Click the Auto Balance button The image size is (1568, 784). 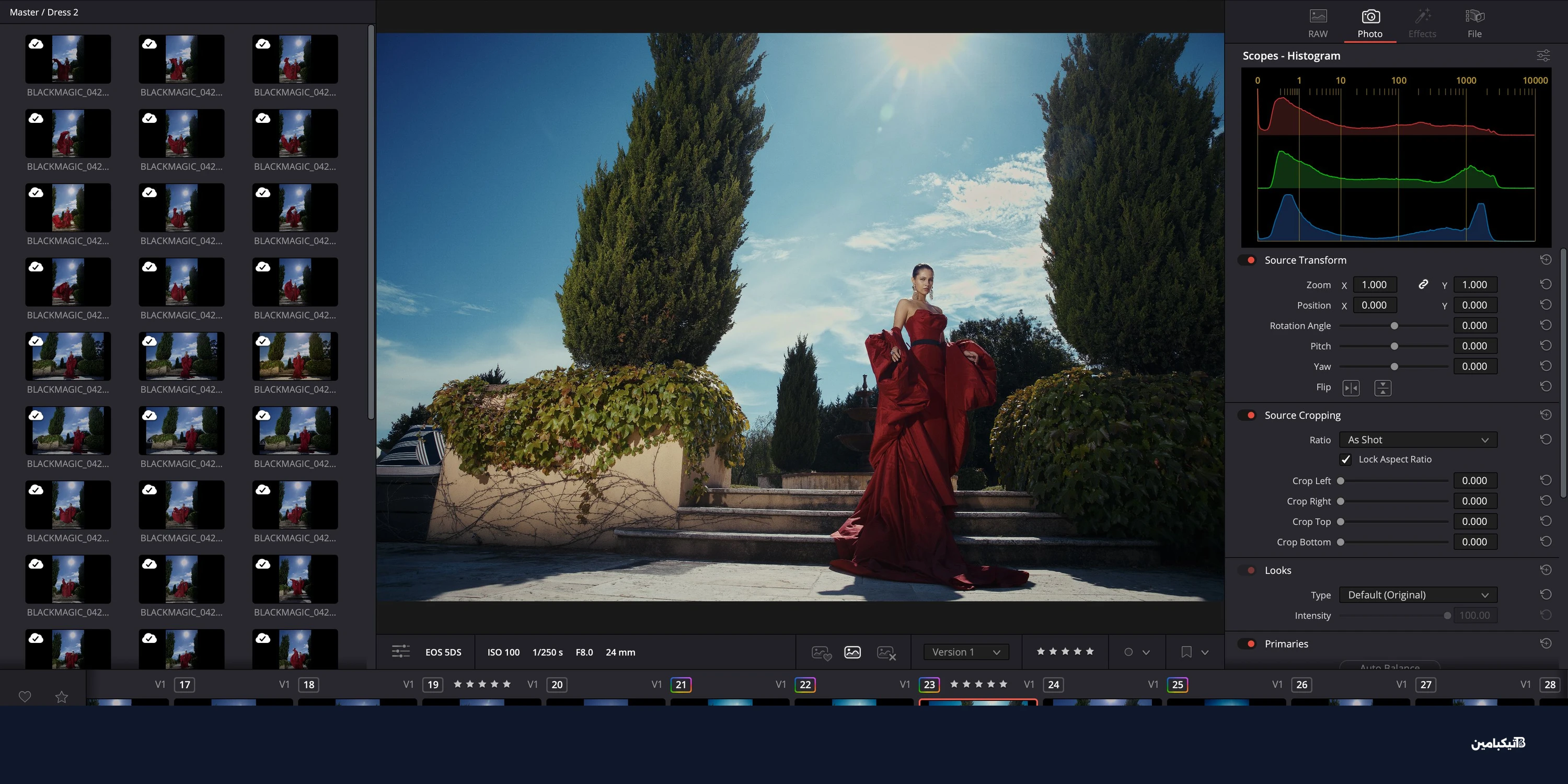1390,666
